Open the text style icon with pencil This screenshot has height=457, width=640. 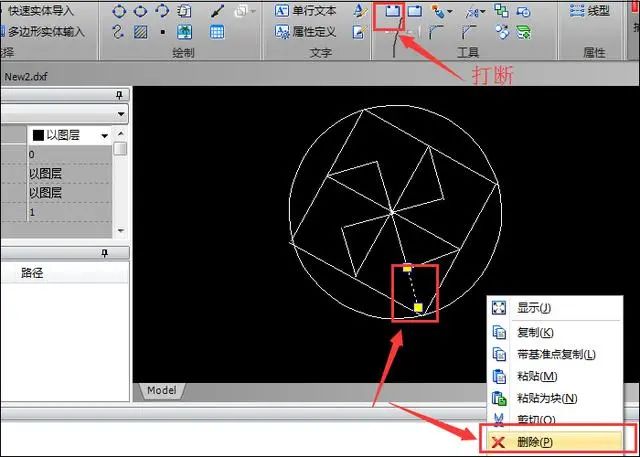click(360, 11)
